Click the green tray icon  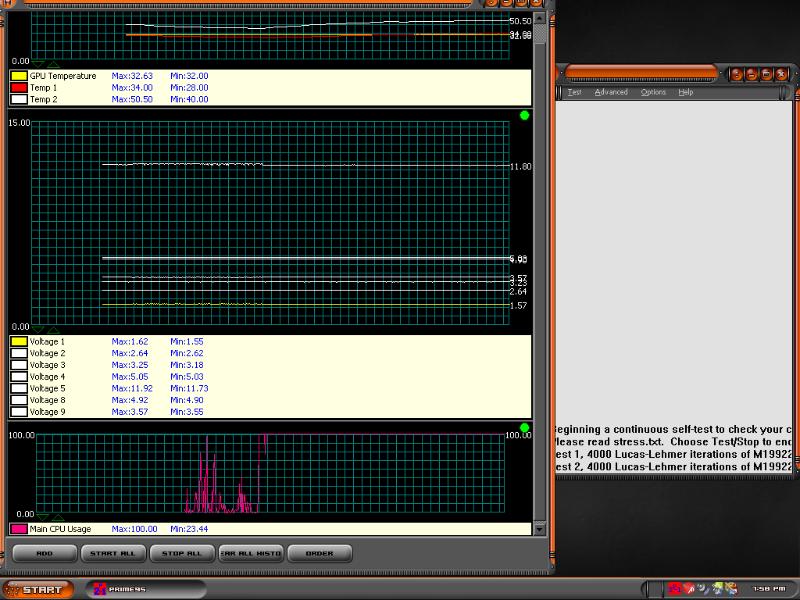[718, 588]
